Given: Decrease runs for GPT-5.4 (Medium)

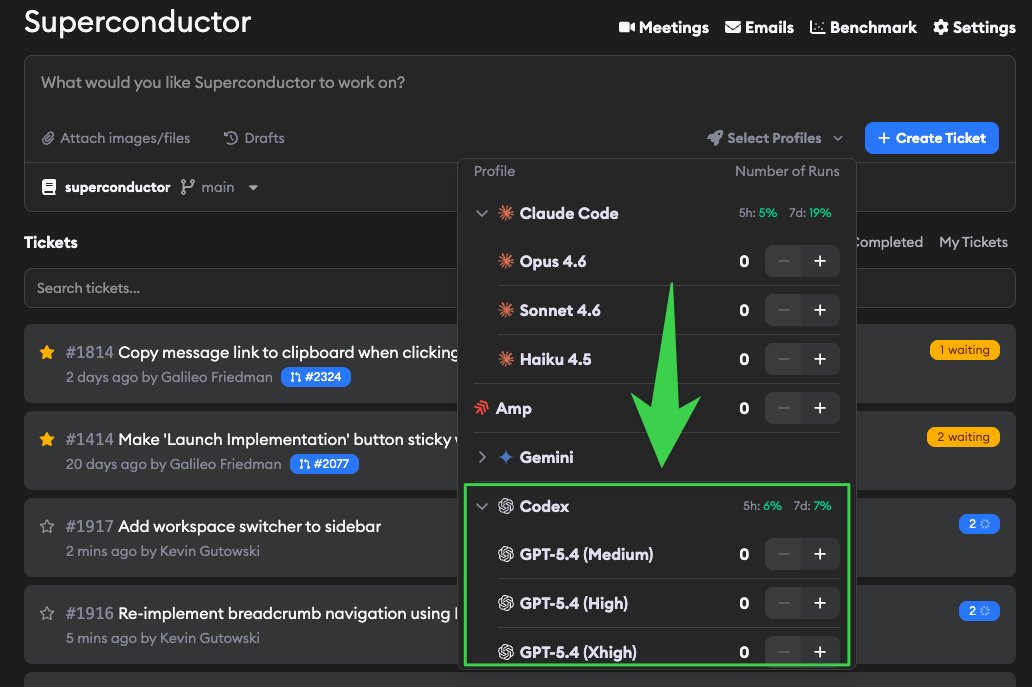Looking at the screenshot, I should pos(783,554).
